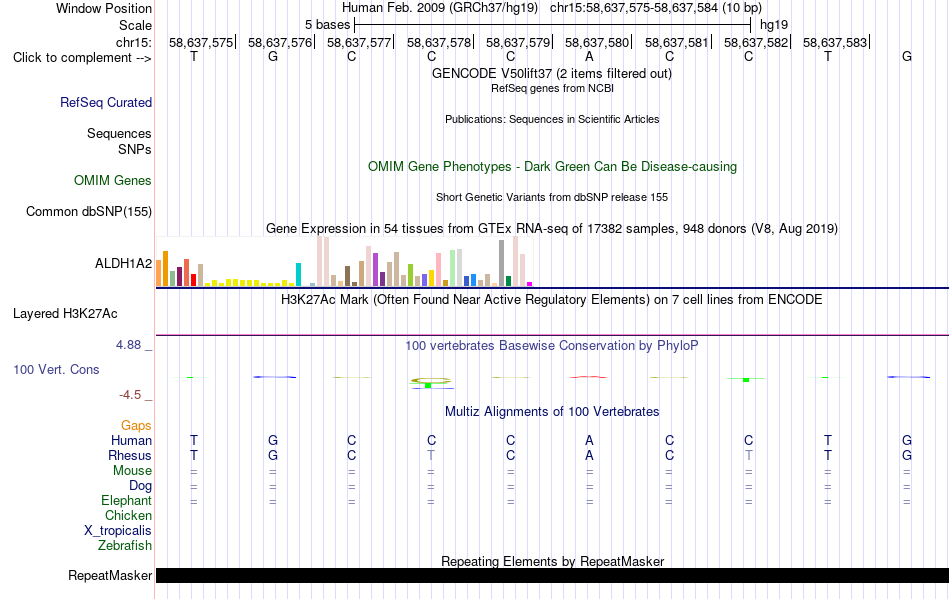Viewport: 950px width, 599px height.
Task: Click the chr15: base position label
Action: click(133, 42)
